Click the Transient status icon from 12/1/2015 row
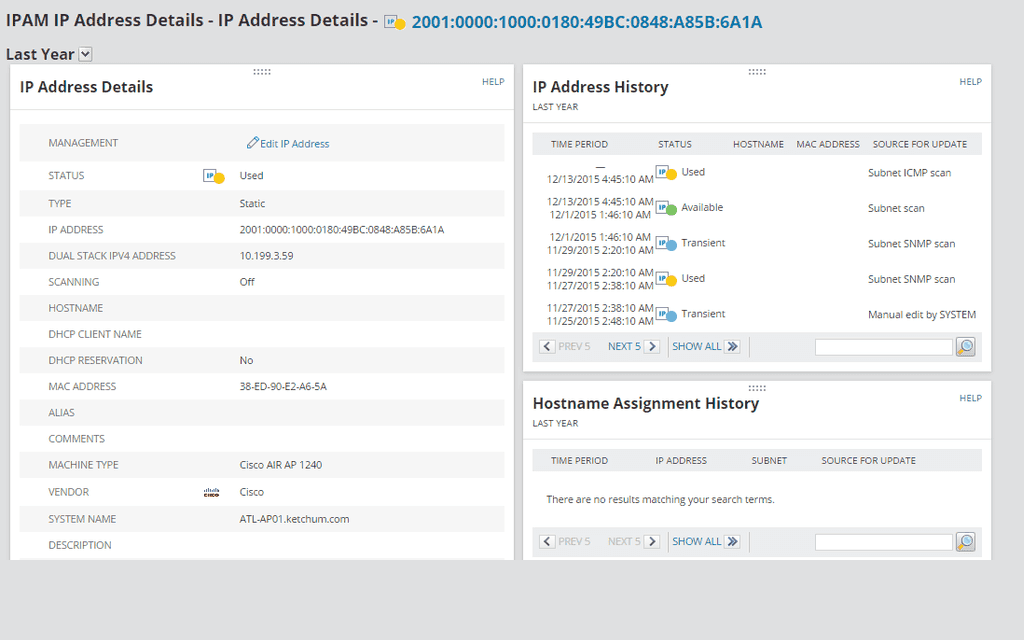 (668, 243)
